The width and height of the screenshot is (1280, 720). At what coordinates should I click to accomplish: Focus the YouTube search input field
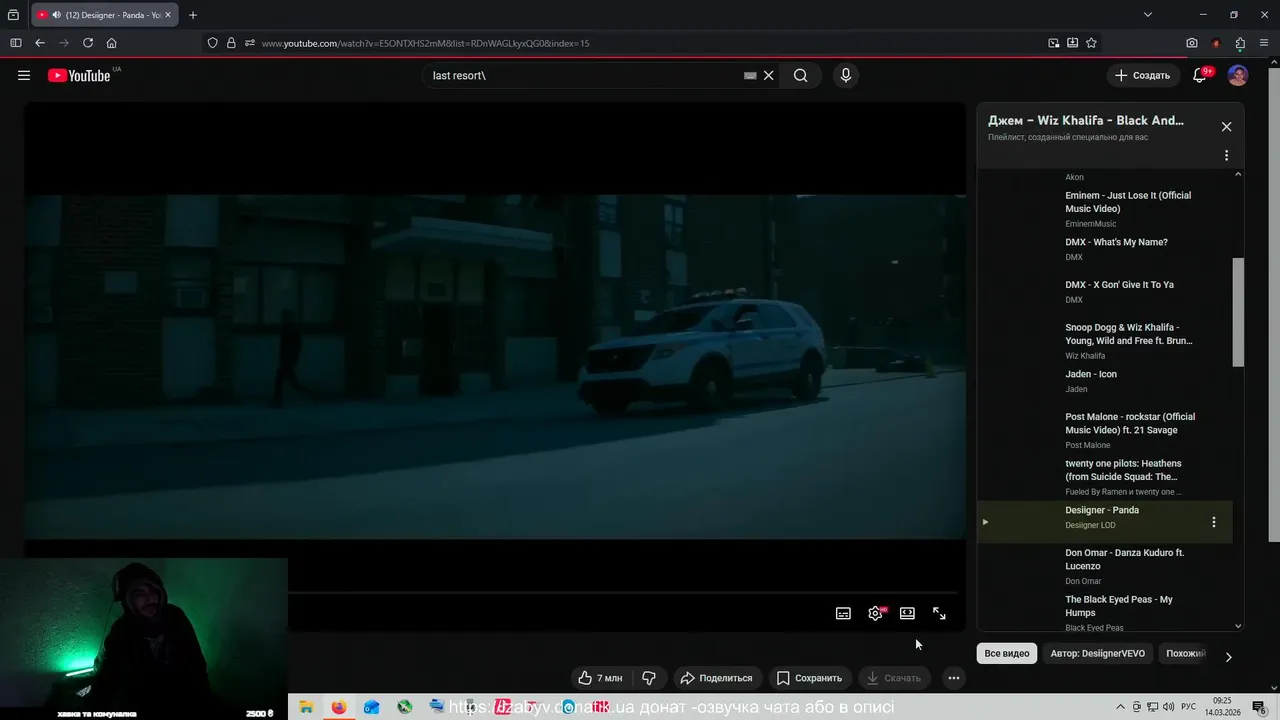tap(585, 75)
